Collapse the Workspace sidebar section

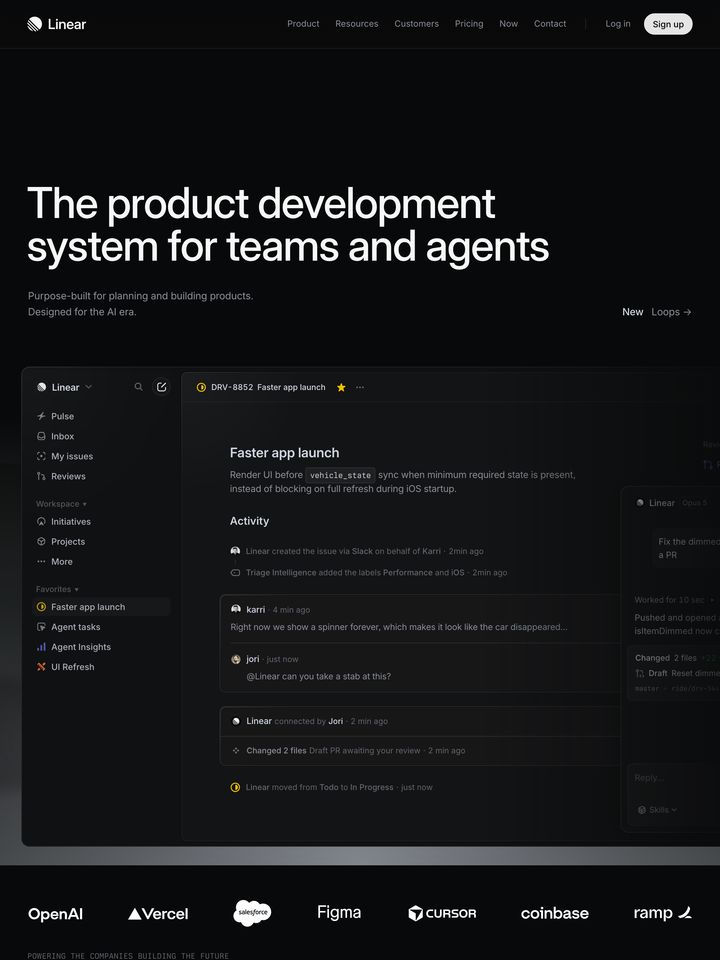(x=61, y=504)
